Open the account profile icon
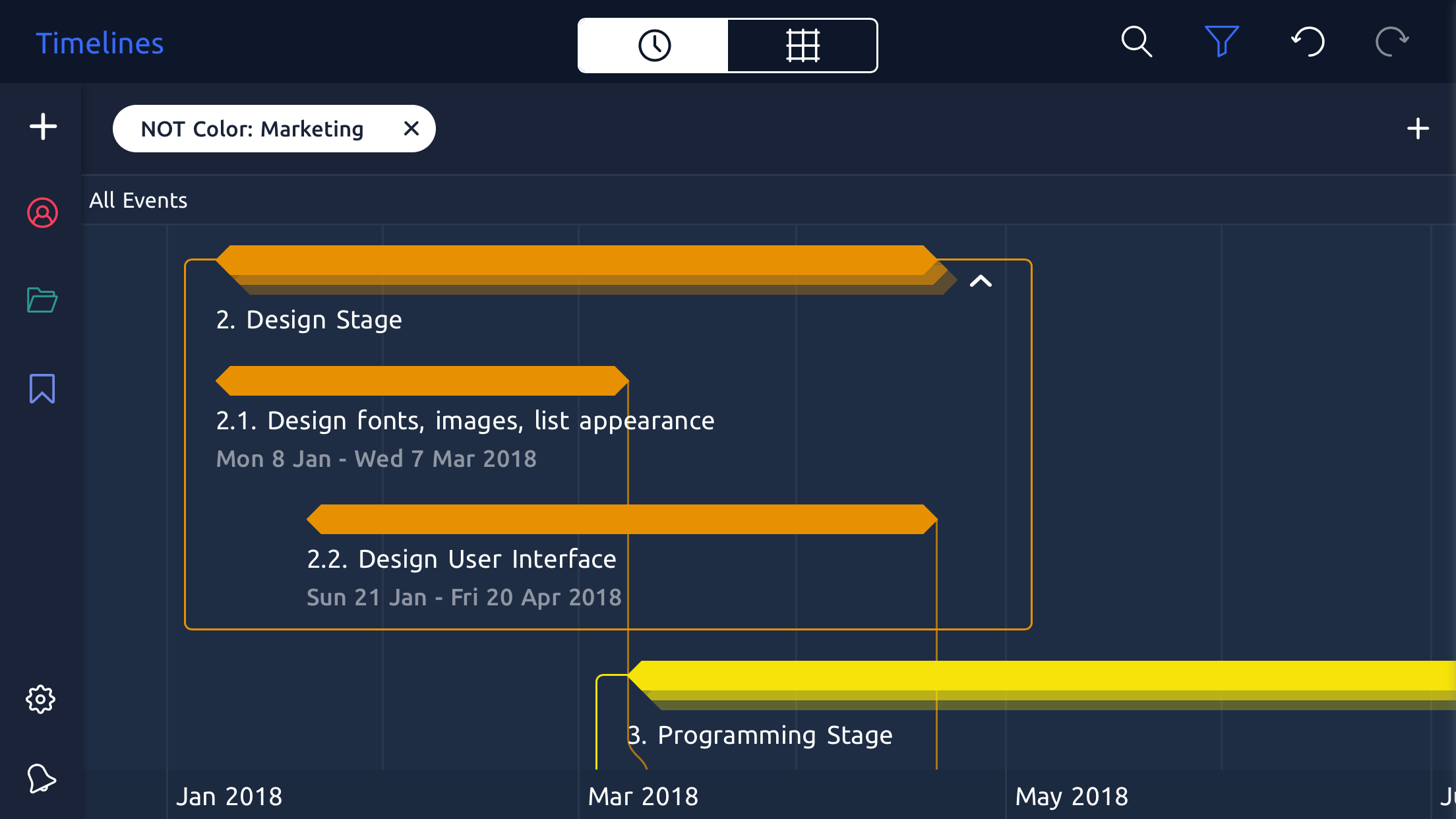This screenshot has width=1456, height=819. coord(42,213)
